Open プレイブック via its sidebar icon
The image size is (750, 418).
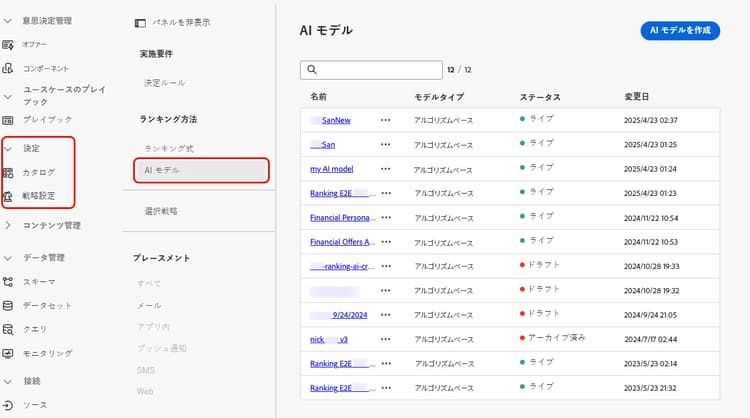(8, 119)
